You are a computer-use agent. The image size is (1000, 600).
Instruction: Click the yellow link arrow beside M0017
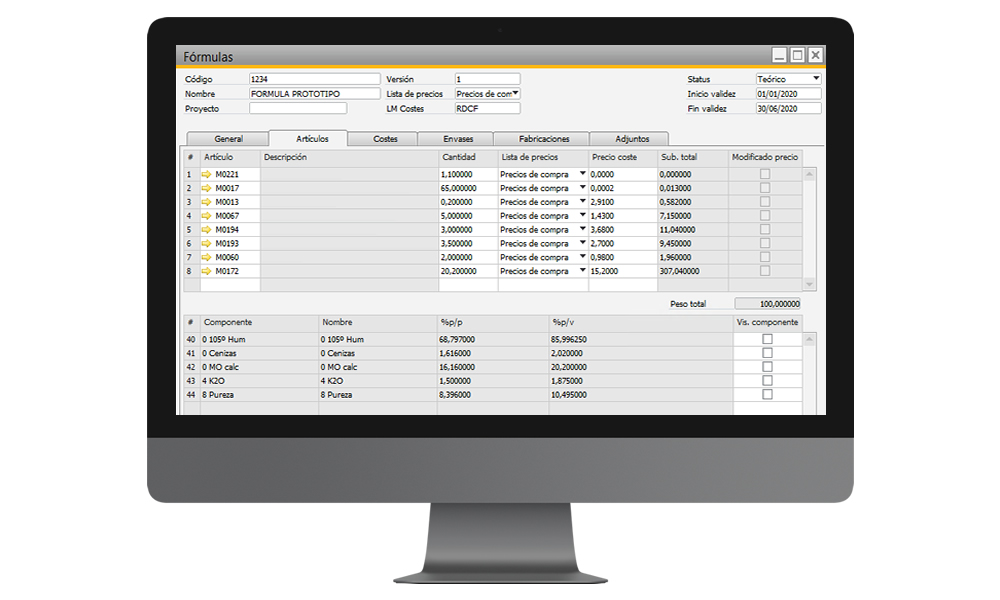click(207, 188)
